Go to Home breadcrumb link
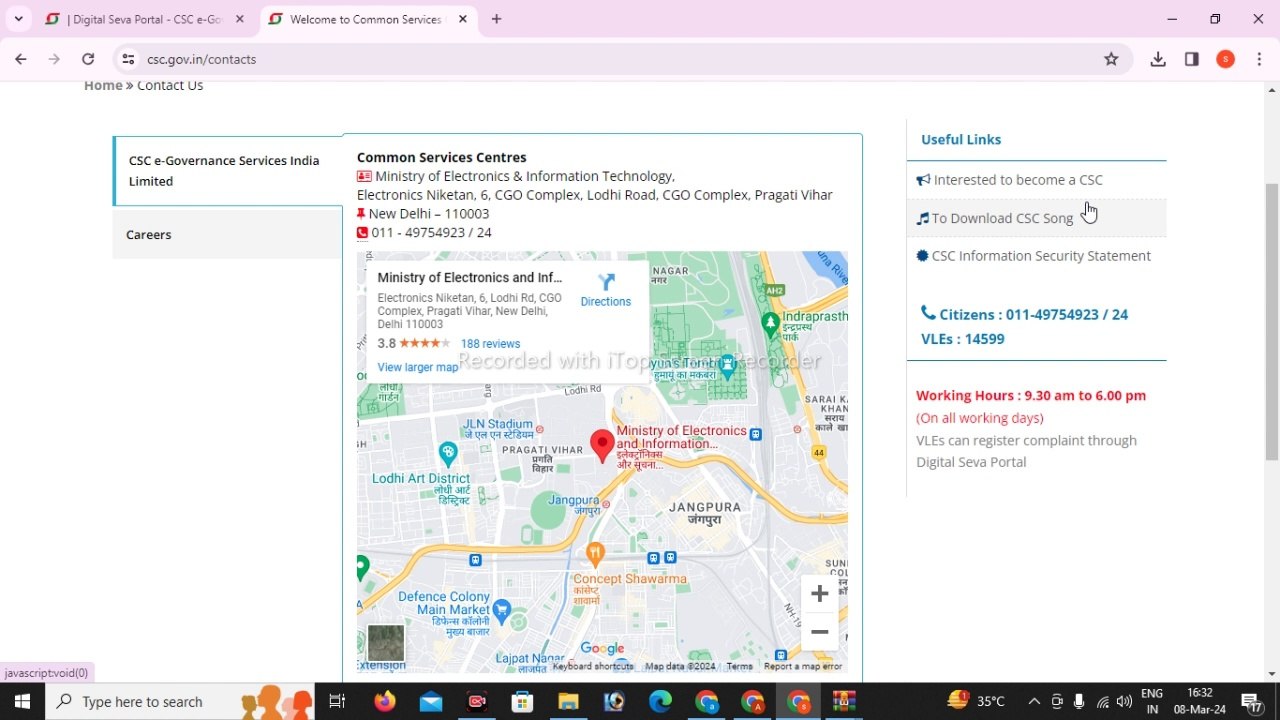Image resolution: width=1280 pixels, height=720 pixels. click(103, 85)
